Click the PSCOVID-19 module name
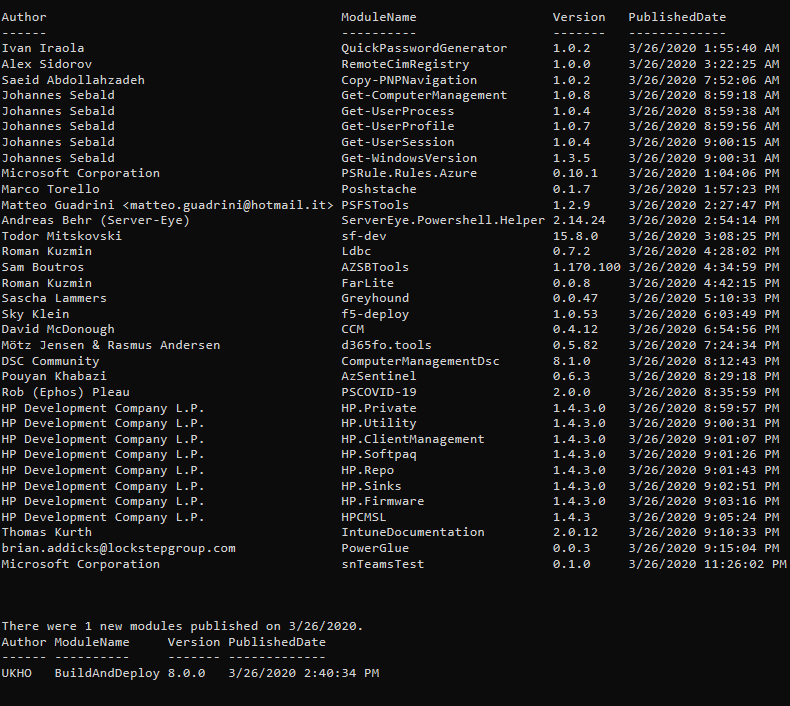The image size is (790, 706). coord(379,393)
